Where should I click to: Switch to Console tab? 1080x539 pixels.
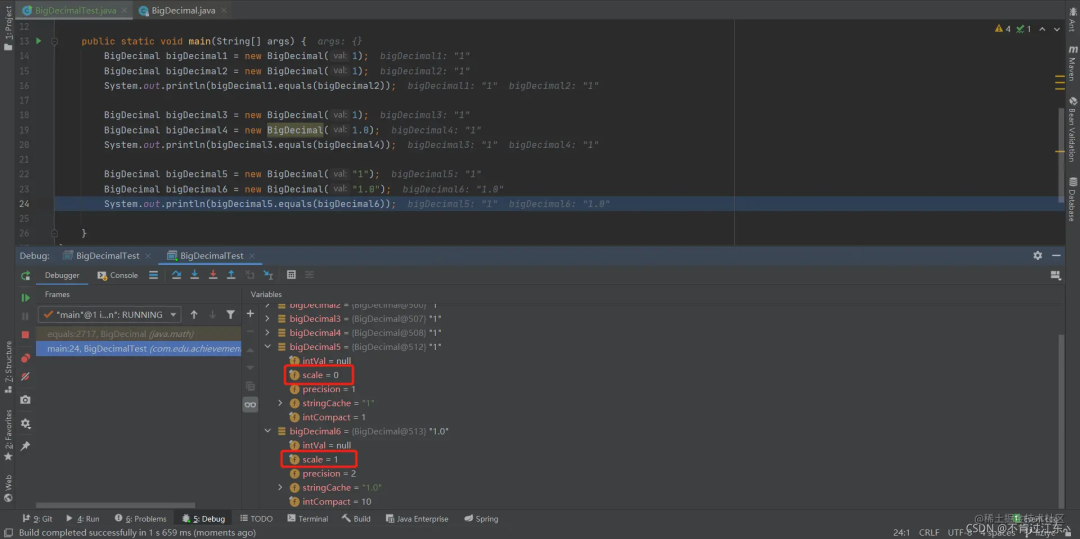point(118,275)
